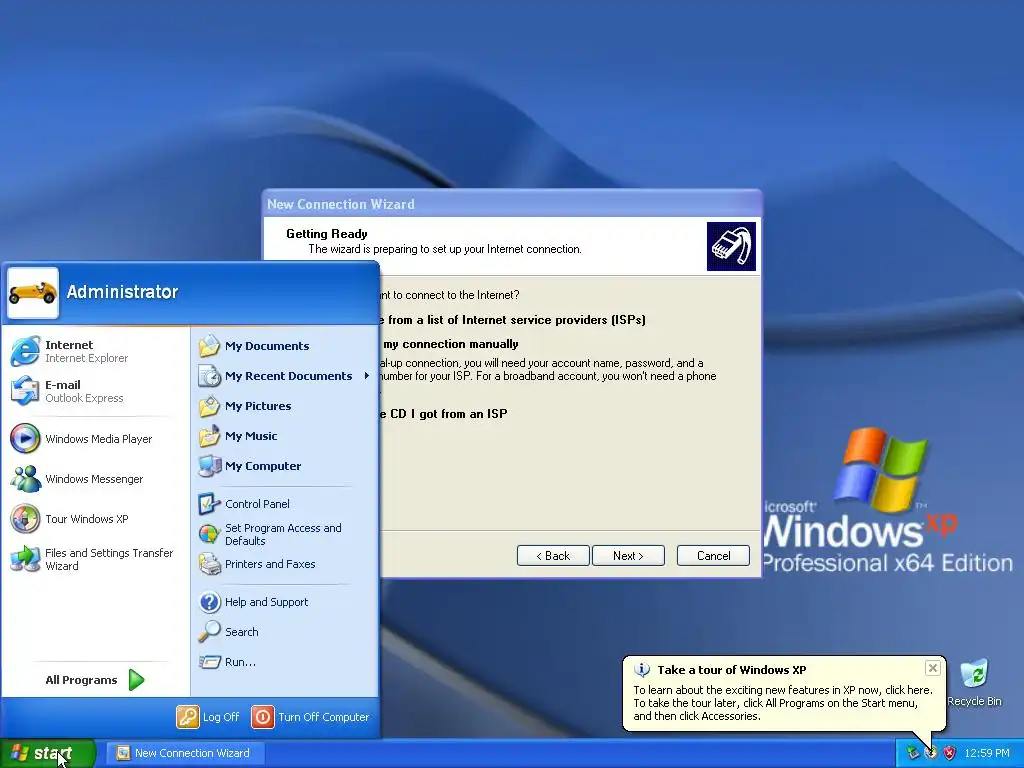Click the red security shield tray icon
Screen dimensions: 1024x768
[x=950, y=753]
